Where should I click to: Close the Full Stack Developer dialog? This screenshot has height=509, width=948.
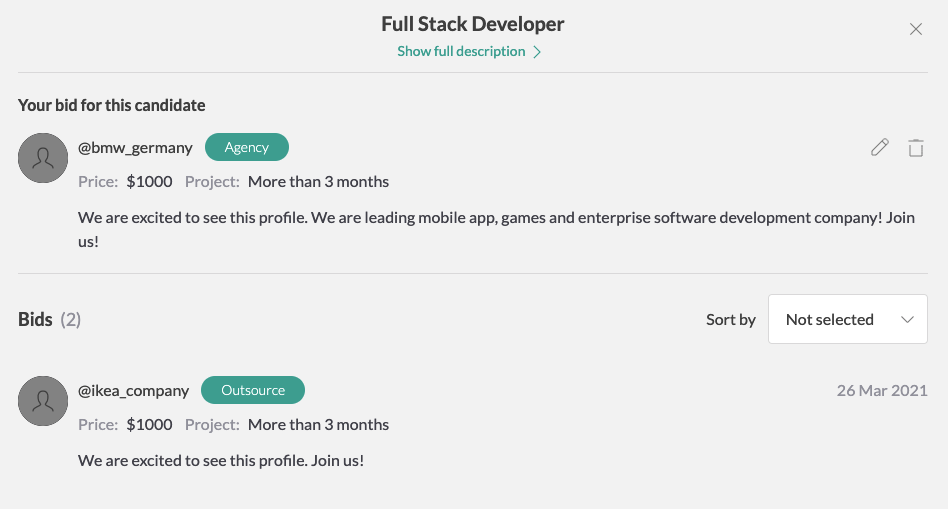[915, 29]
